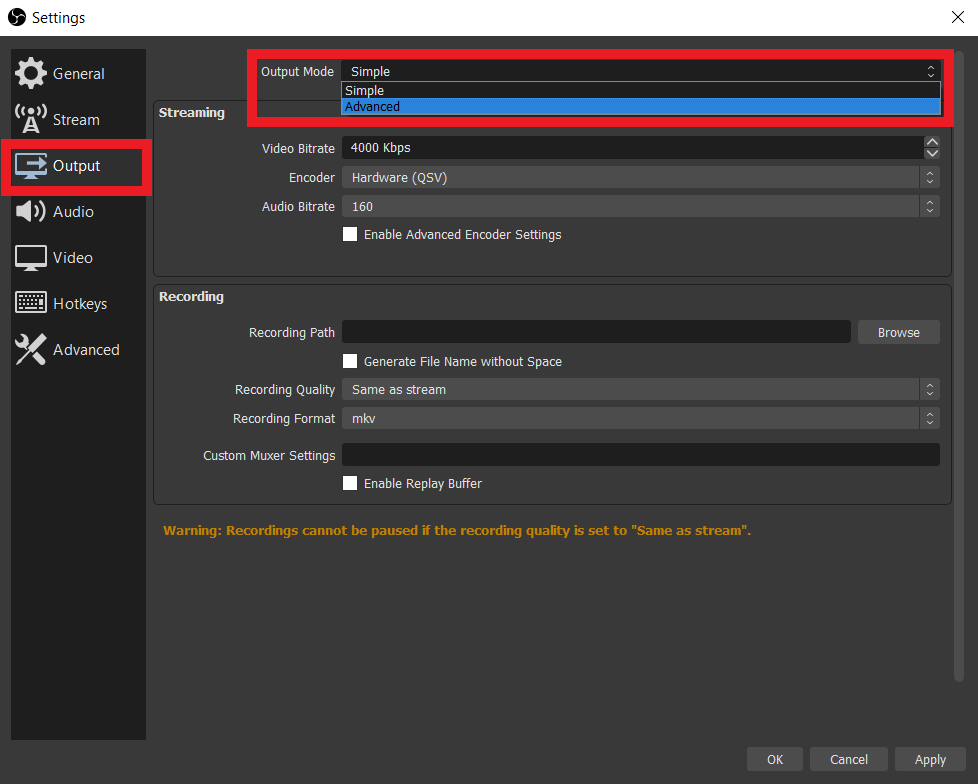Enable the Replay Buffer checkbox
This screenshot has width=978, height=784.
(350, 483)
